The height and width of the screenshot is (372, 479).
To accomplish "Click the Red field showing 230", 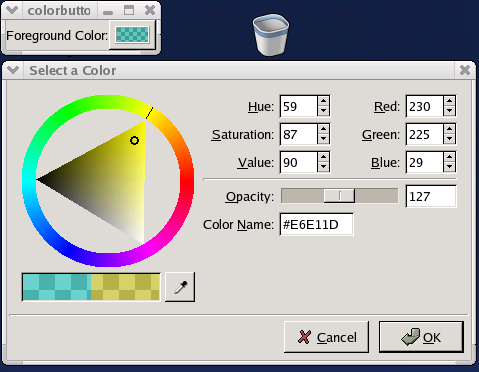I will click(425, 106).
